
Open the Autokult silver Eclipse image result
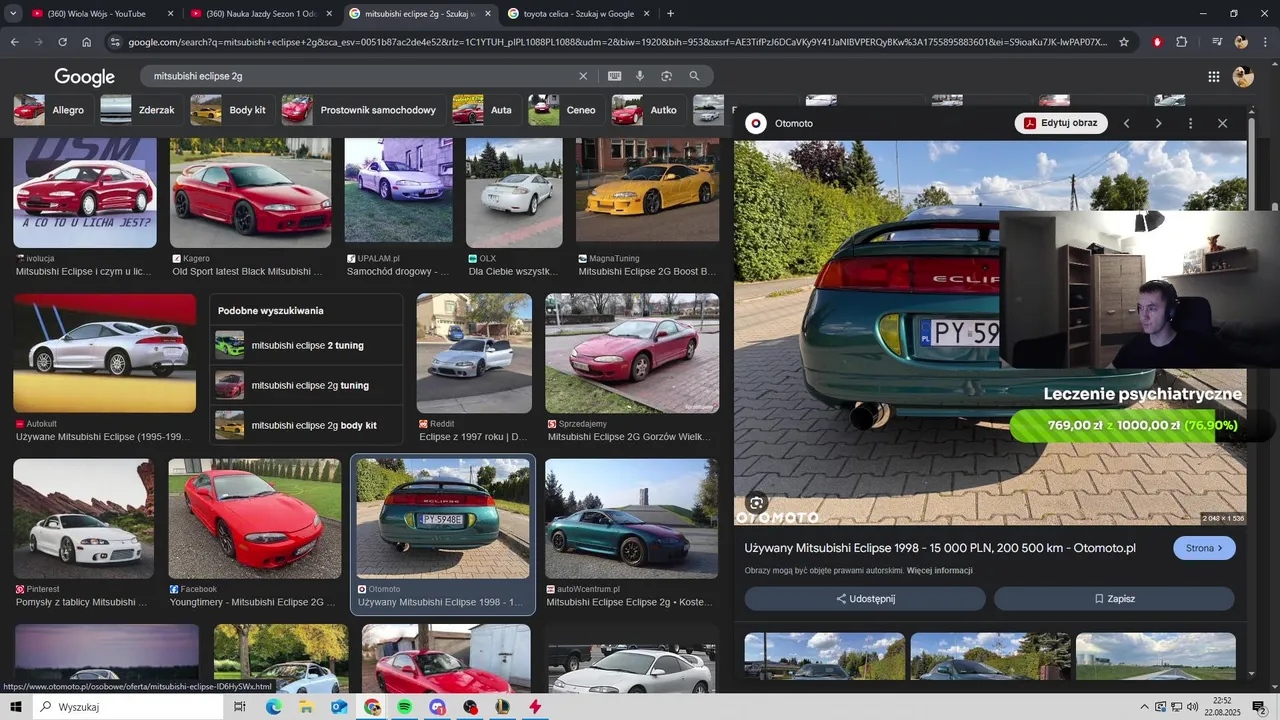point(105,353)
